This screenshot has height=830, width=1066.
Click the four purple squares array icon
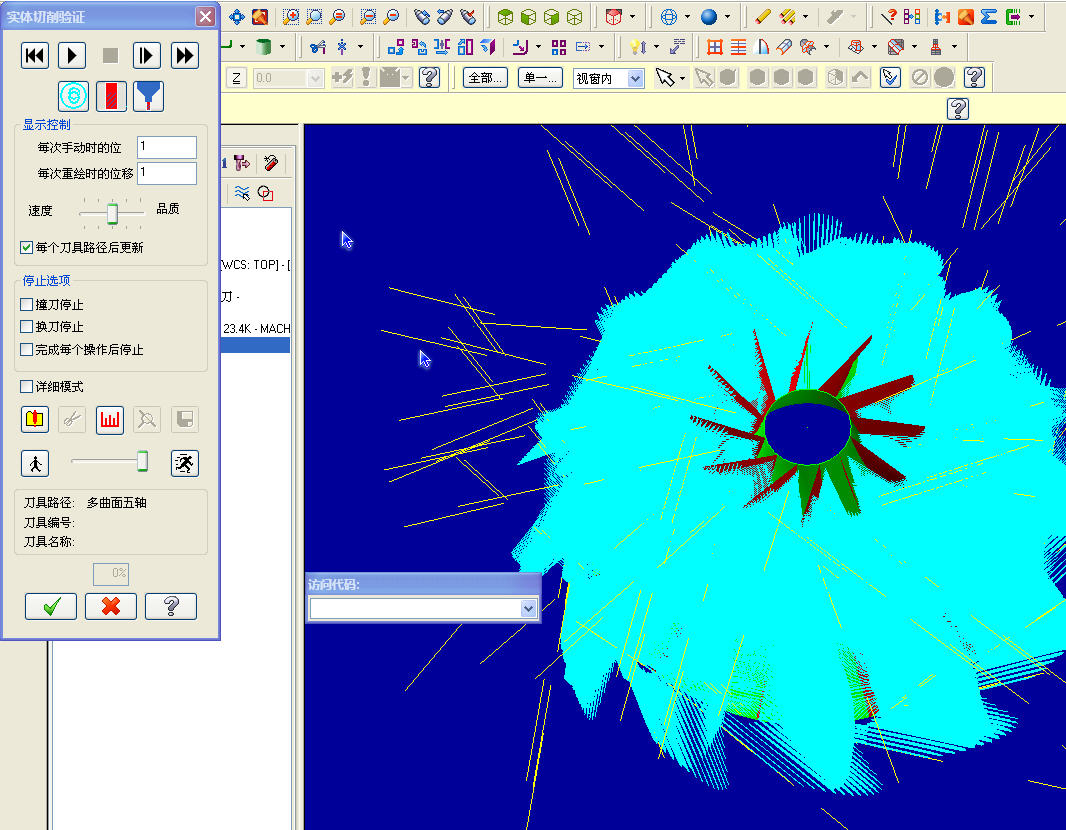(559, 46)
